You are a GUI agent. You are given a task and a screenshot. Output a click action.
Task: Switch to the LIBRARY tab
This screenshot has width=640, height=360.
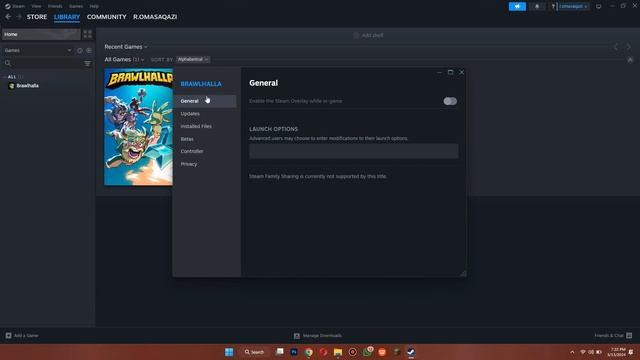[x=67, y=17]
